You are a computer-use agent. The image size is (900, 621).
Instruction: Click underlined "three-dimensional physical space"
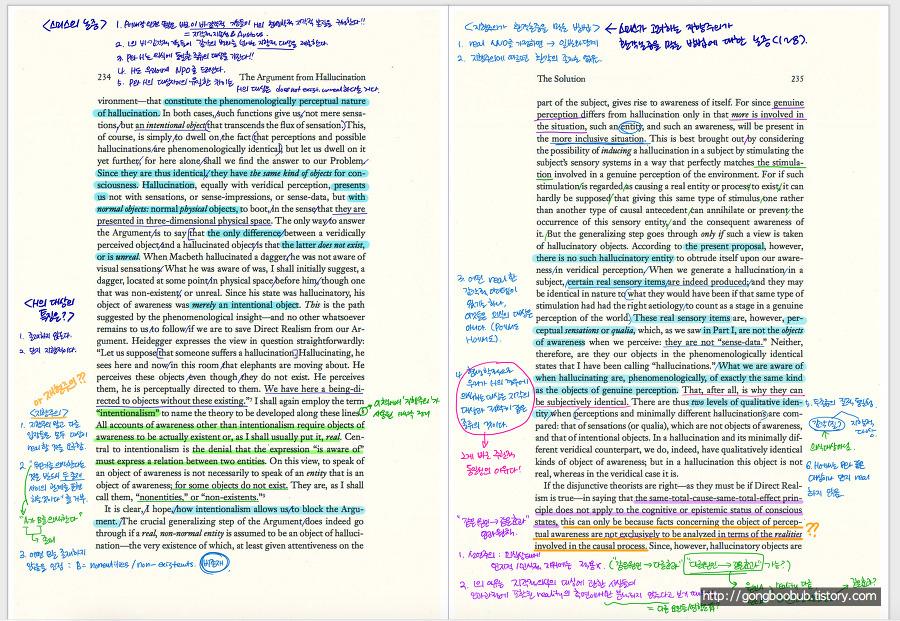pos(208,220)
